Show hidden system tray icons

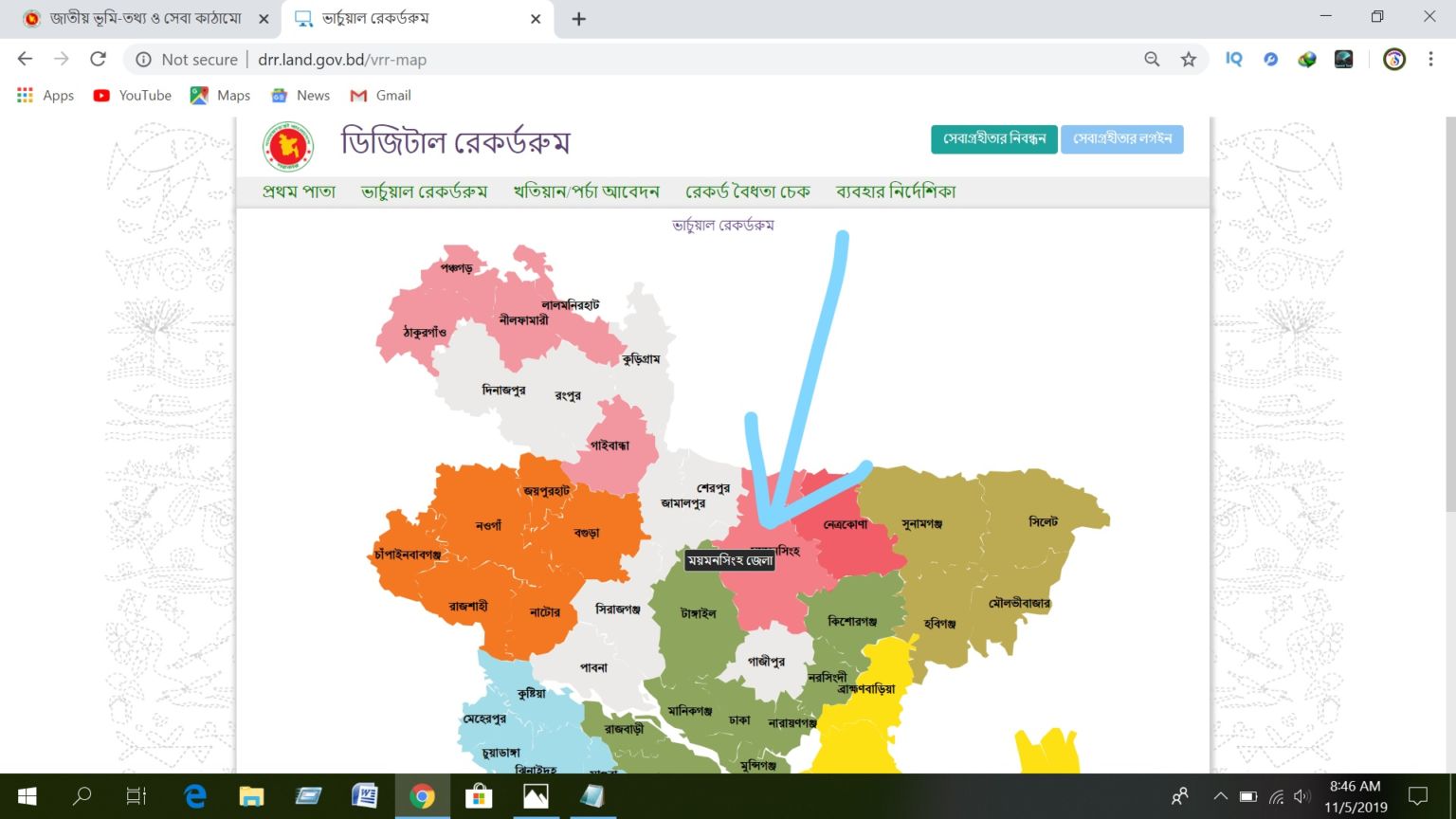pos(1220,796)
